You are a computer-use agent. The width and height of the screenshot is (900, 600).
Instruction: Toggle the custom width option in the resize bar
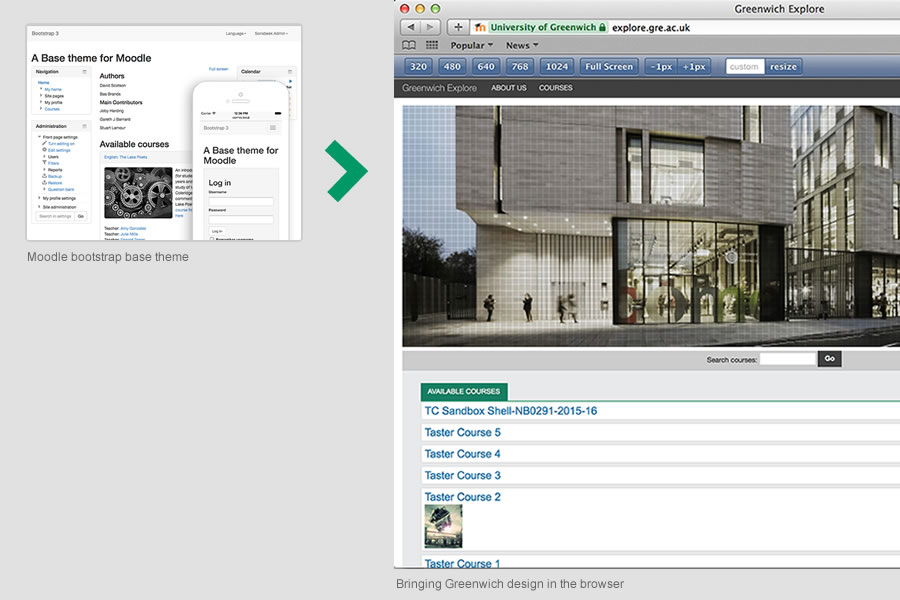pos(743,65)
